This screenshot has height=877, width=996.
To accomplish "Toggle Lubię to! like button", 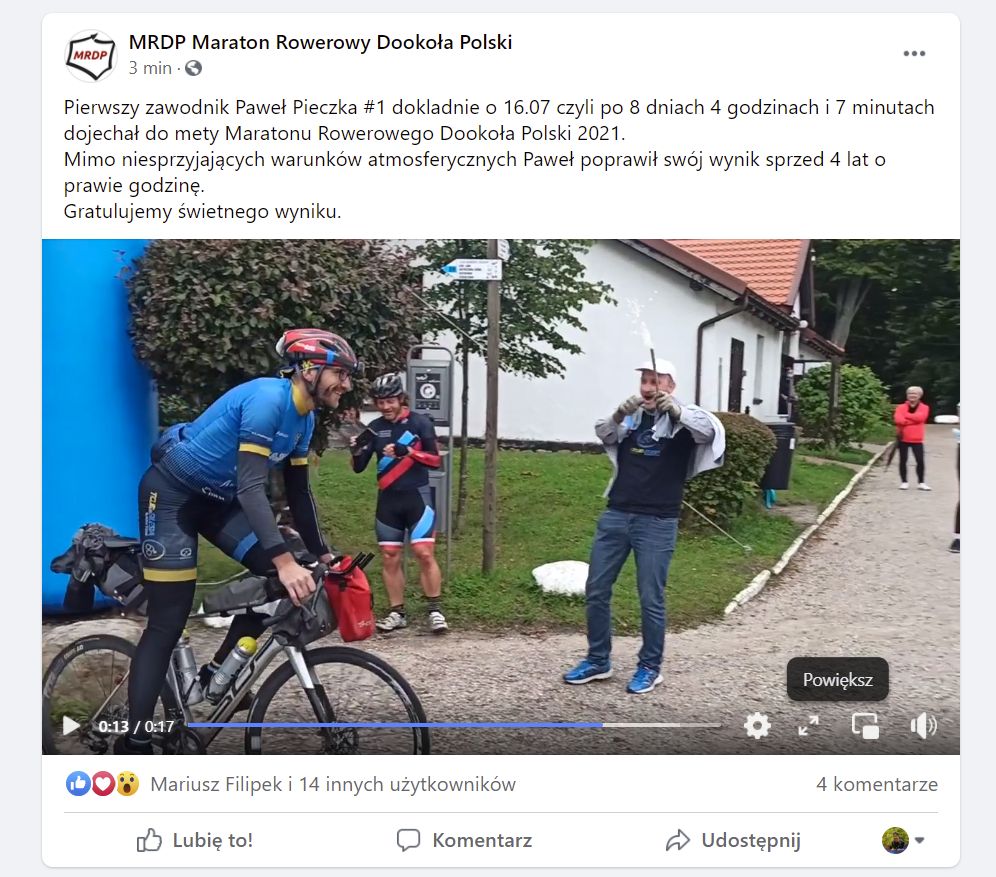I will point(194,840).
